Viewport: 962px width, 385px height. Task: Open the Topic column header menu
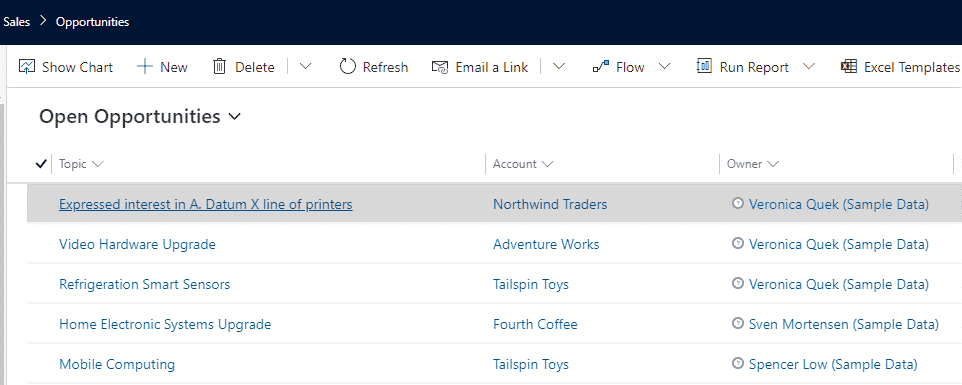(81, 164)
